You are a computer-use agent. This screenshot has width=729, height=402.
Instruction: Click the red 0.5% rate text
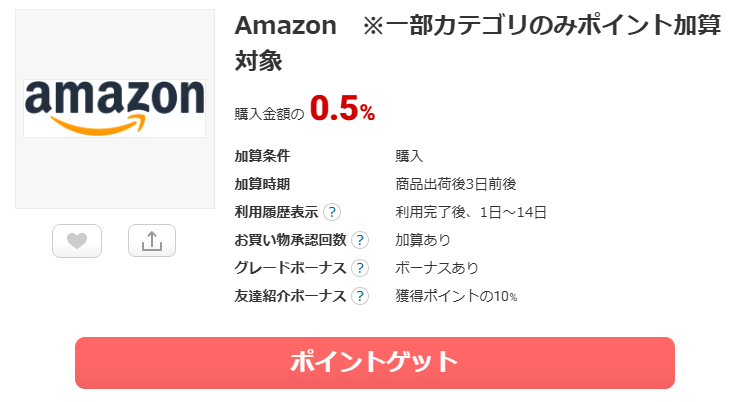[x=342, y=109]
